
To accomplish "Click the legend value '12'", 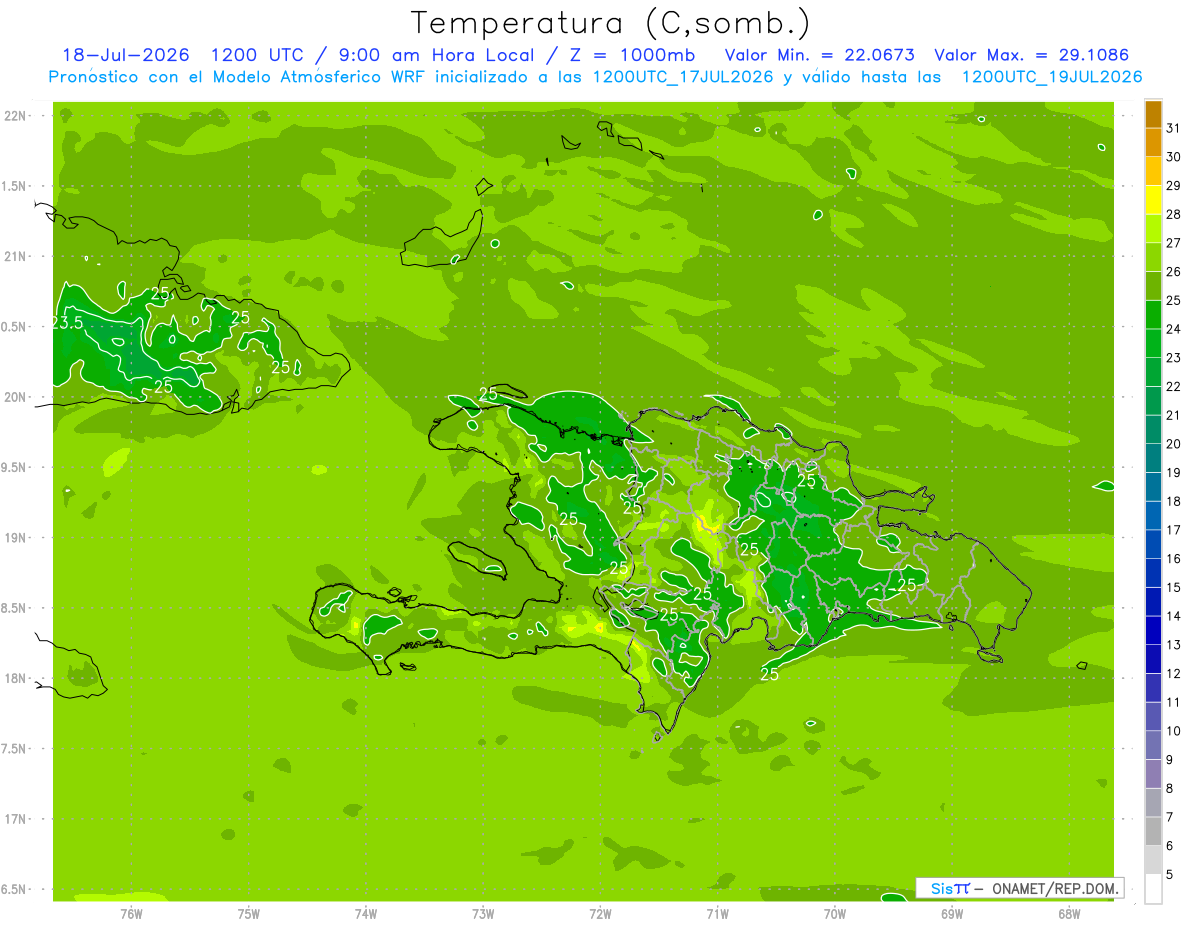I will [1173, 674].
